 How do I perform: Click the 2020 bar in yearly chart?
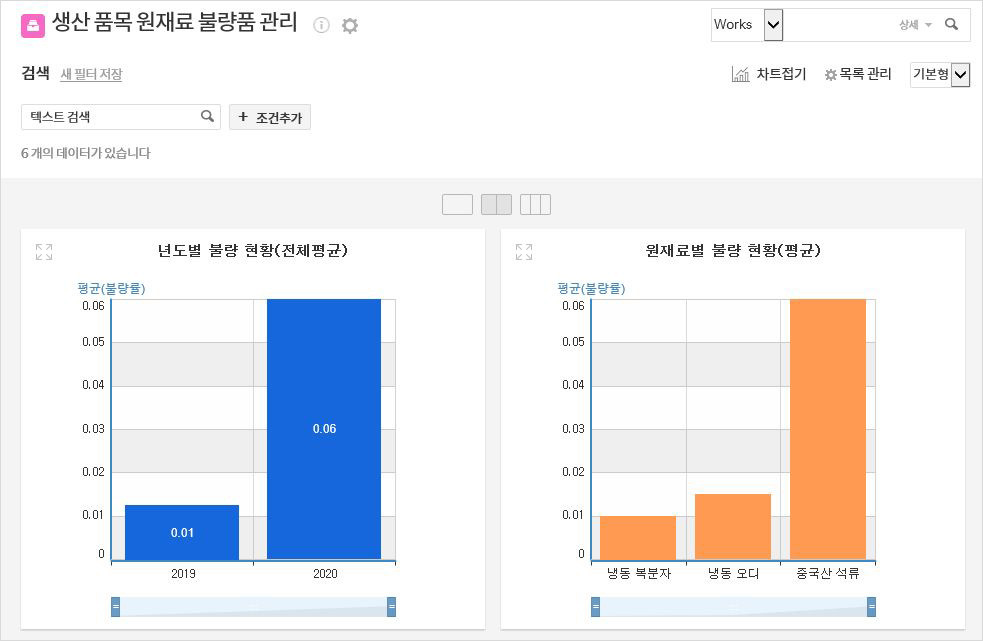click(324, 428)
